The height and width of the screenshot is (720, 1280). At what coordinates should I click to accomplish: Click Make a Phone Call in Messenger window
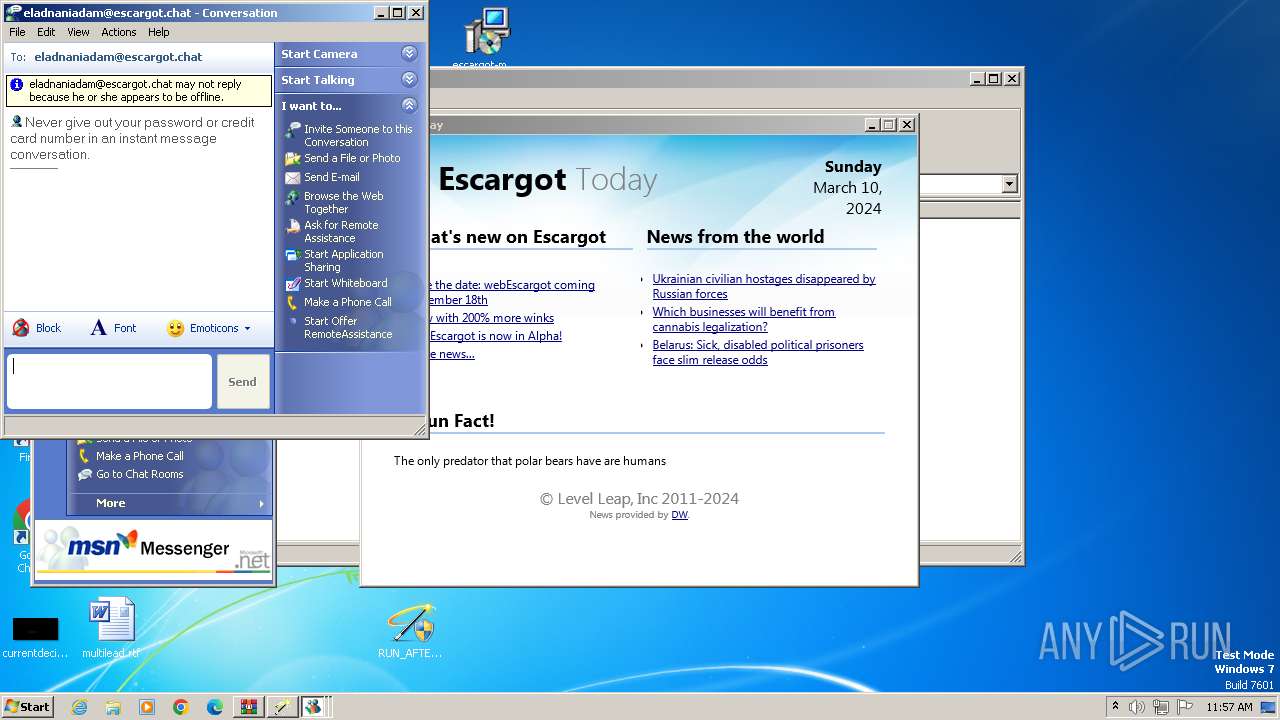[139, 456]
